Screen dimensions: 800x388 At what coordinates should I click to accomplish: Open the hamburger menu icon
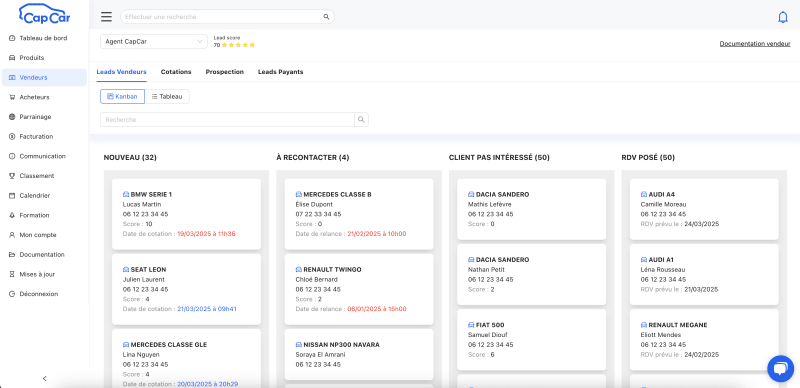[x=106, y=17]
